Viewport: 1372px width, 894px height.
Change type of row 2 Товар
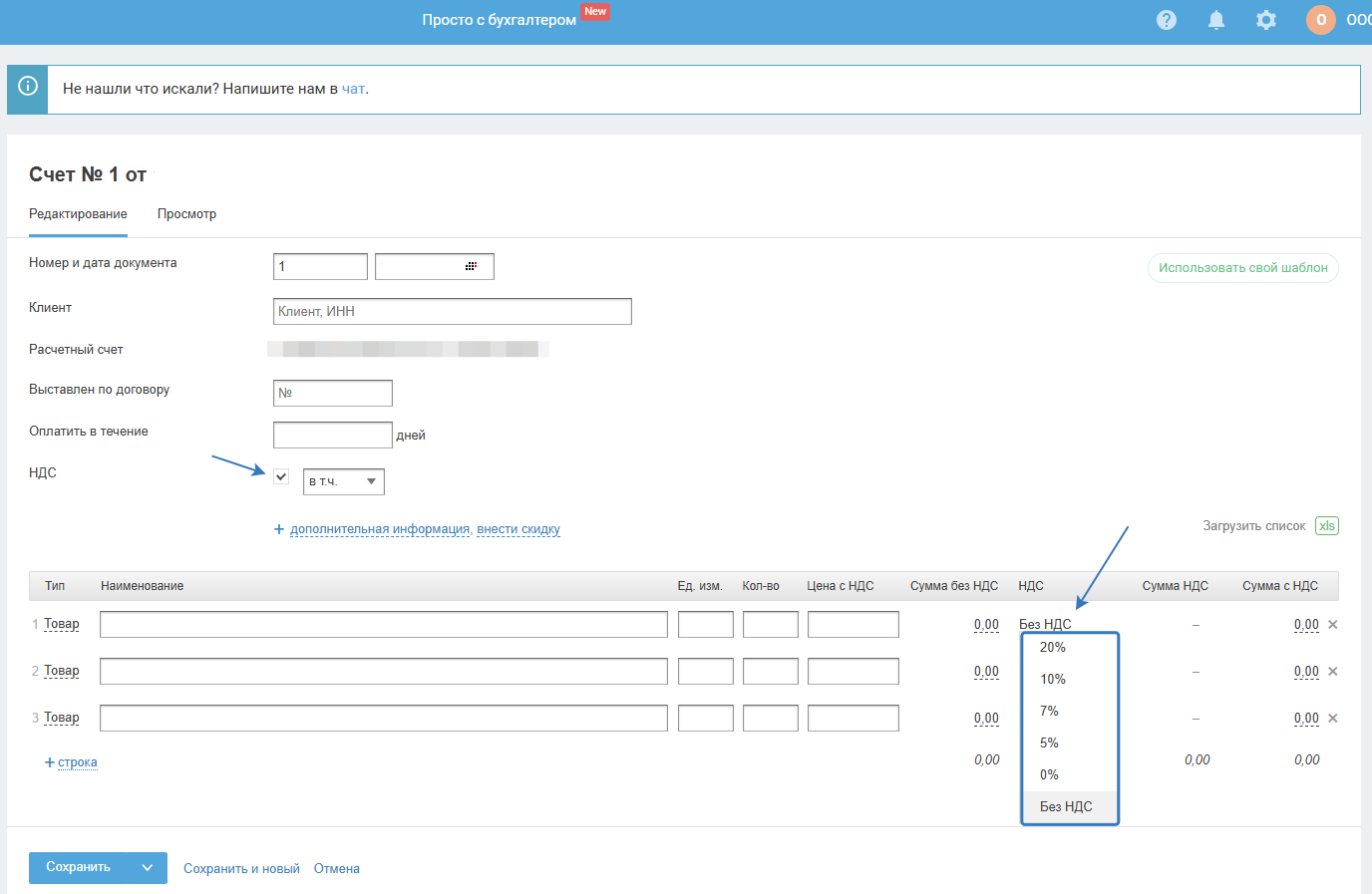(x=62, y=671)
